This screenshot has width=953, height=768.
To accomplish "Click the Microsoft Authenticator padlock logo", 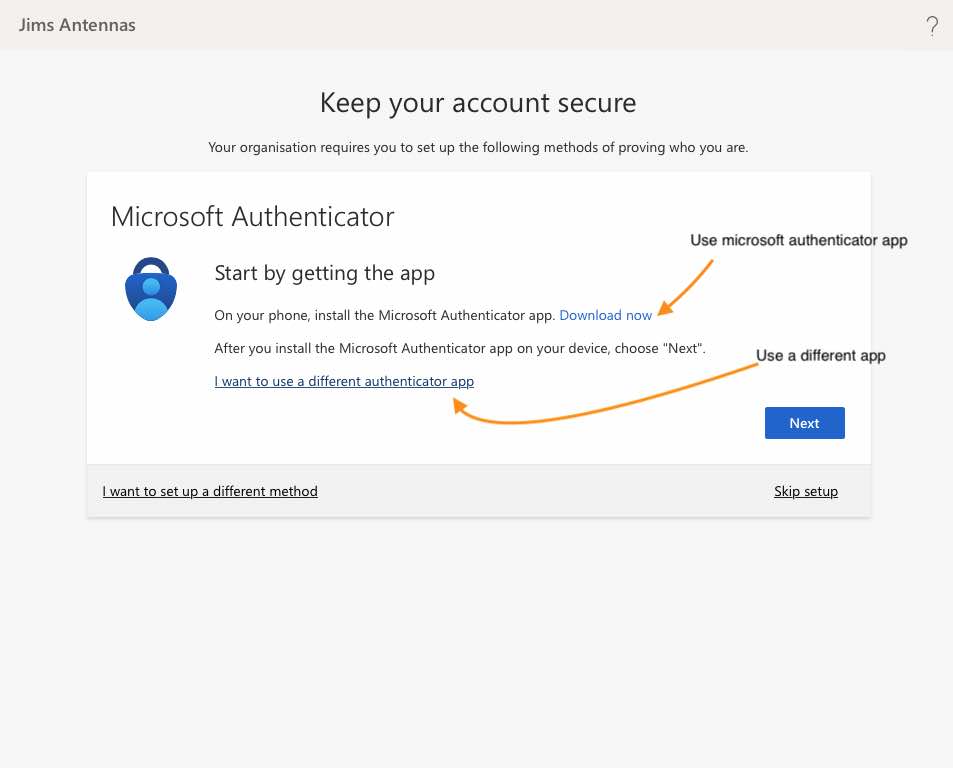I will (x=151, y=289).
